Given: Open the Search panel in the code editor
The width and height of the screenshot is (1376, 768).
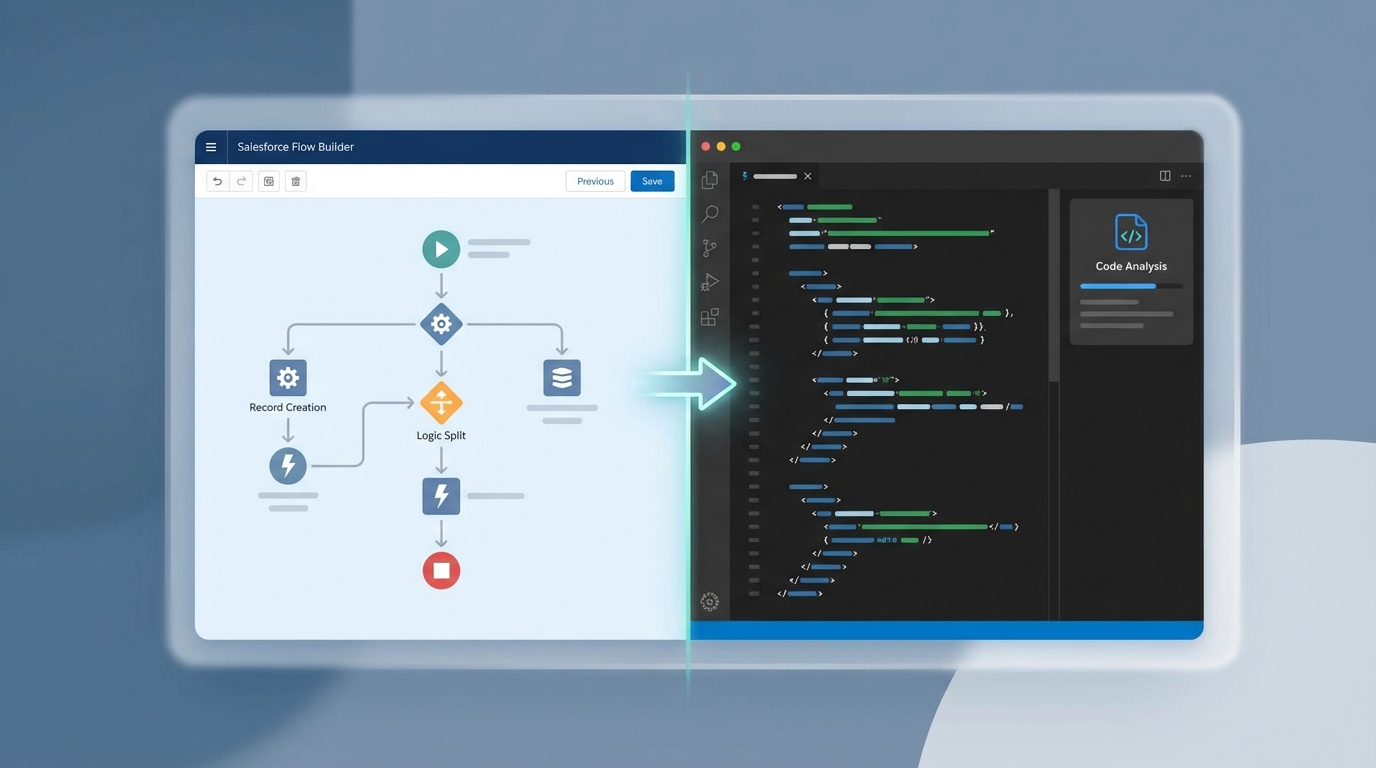Looking at the screenshot, I should coord(710,213).
